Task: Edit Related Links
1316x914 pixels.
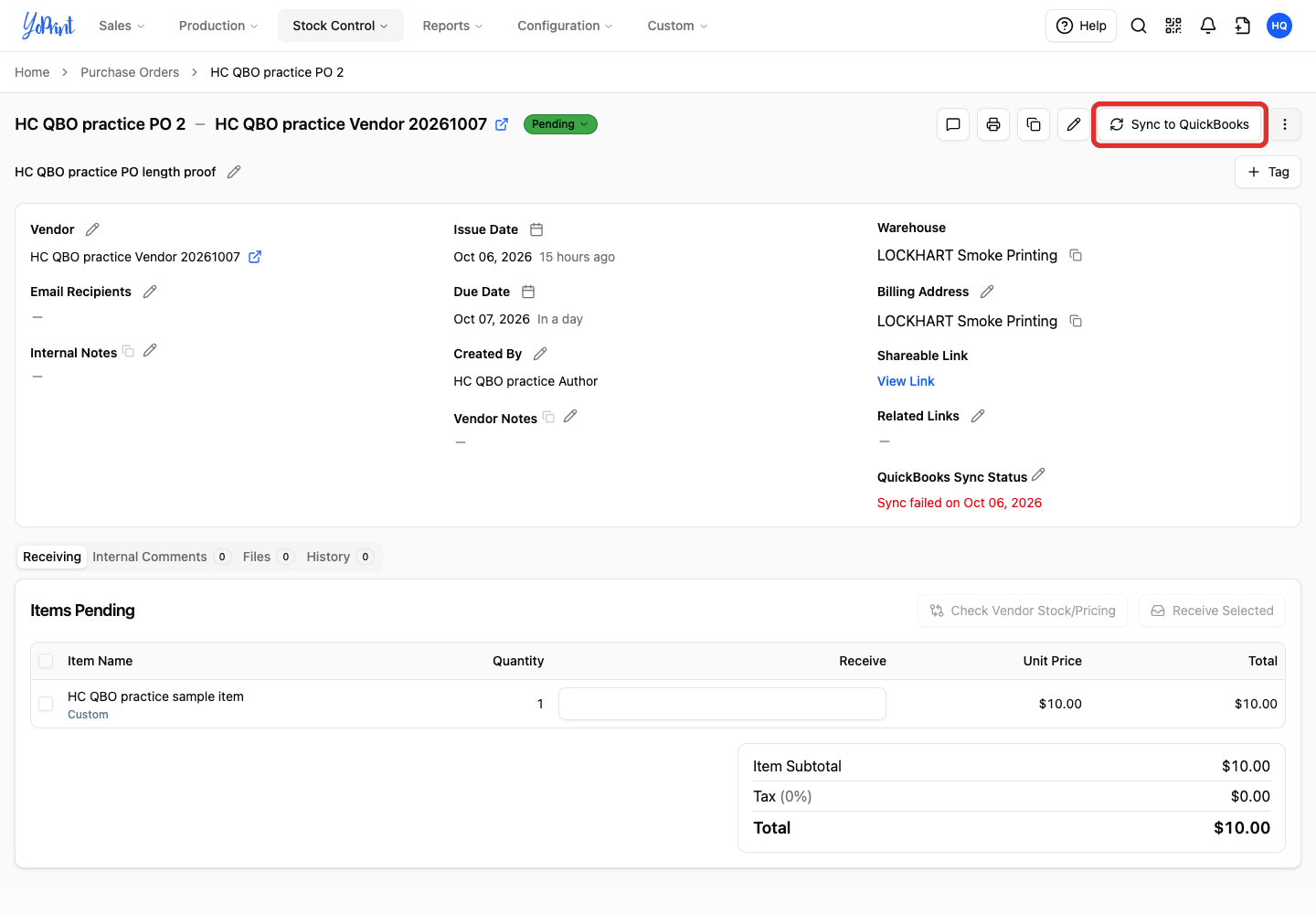Action: [x=978, y=416]
